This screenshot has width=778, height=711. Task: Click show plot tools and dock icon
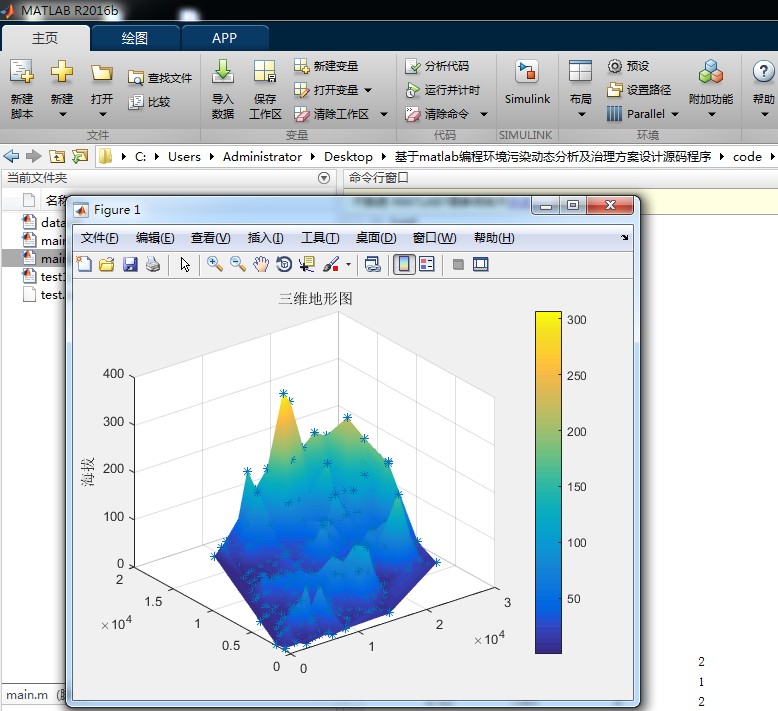tap(480, 264)
